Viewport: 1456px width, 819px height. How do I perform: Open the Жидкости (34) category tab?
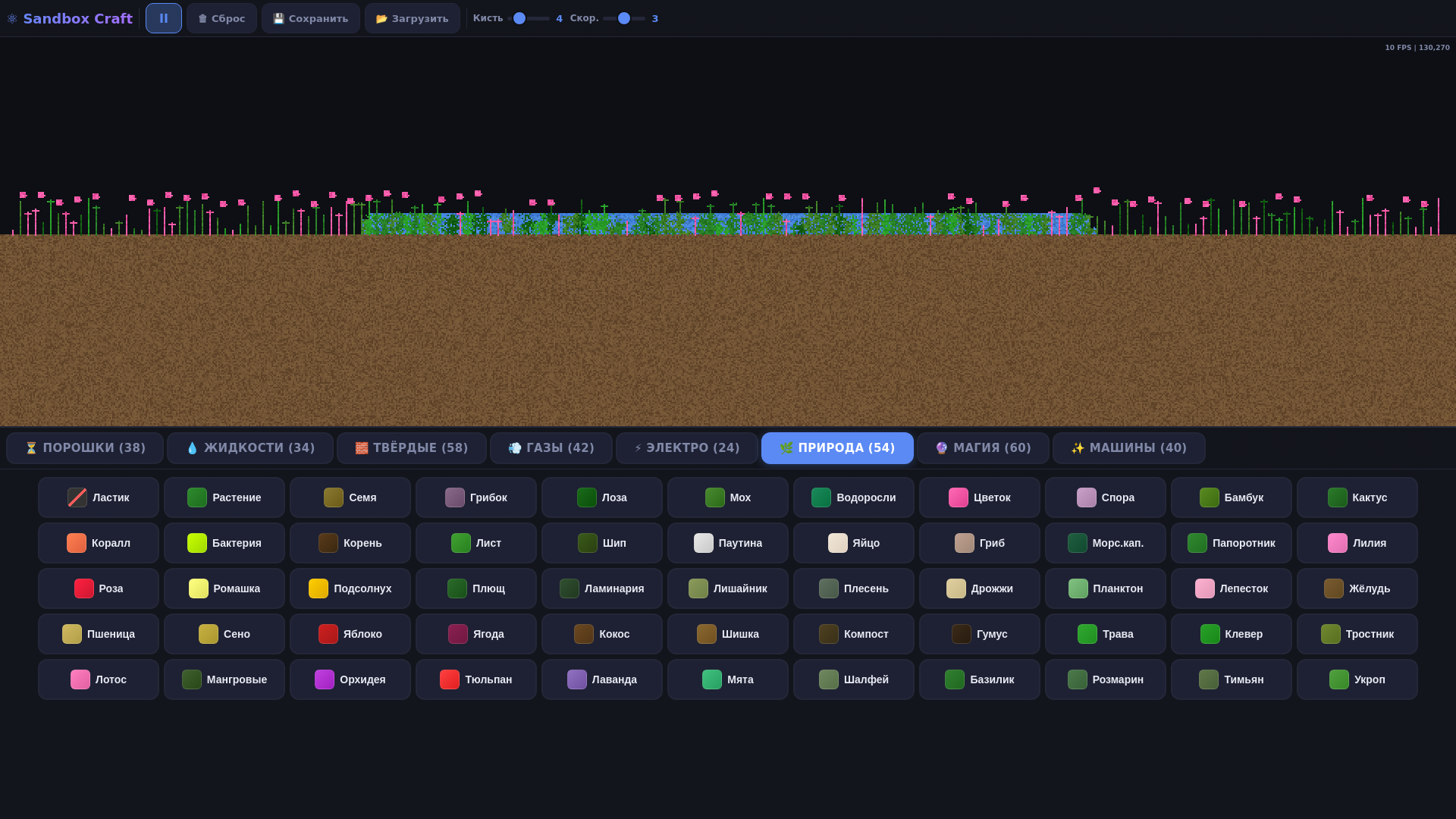[250, 448]
